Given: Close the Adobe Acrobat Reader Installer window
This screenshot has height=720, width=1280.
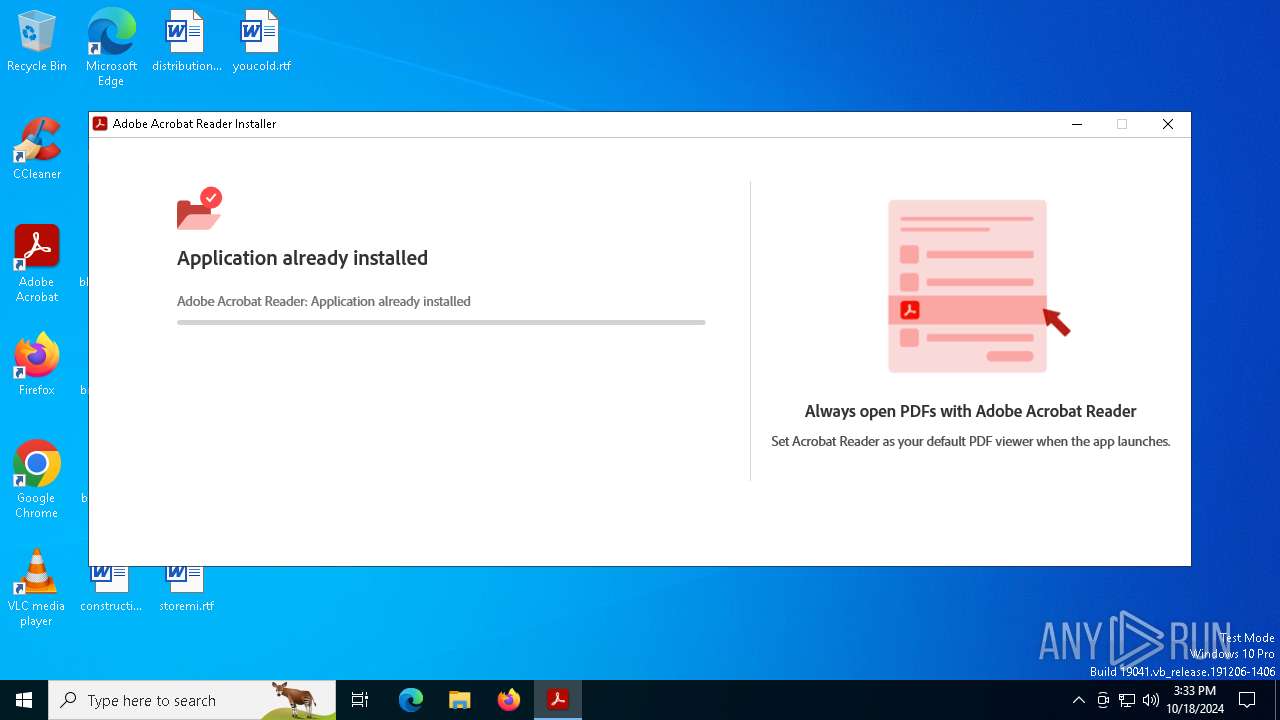Looking at the screenshot, I should pyautogui.click(x=1167, y=124).
